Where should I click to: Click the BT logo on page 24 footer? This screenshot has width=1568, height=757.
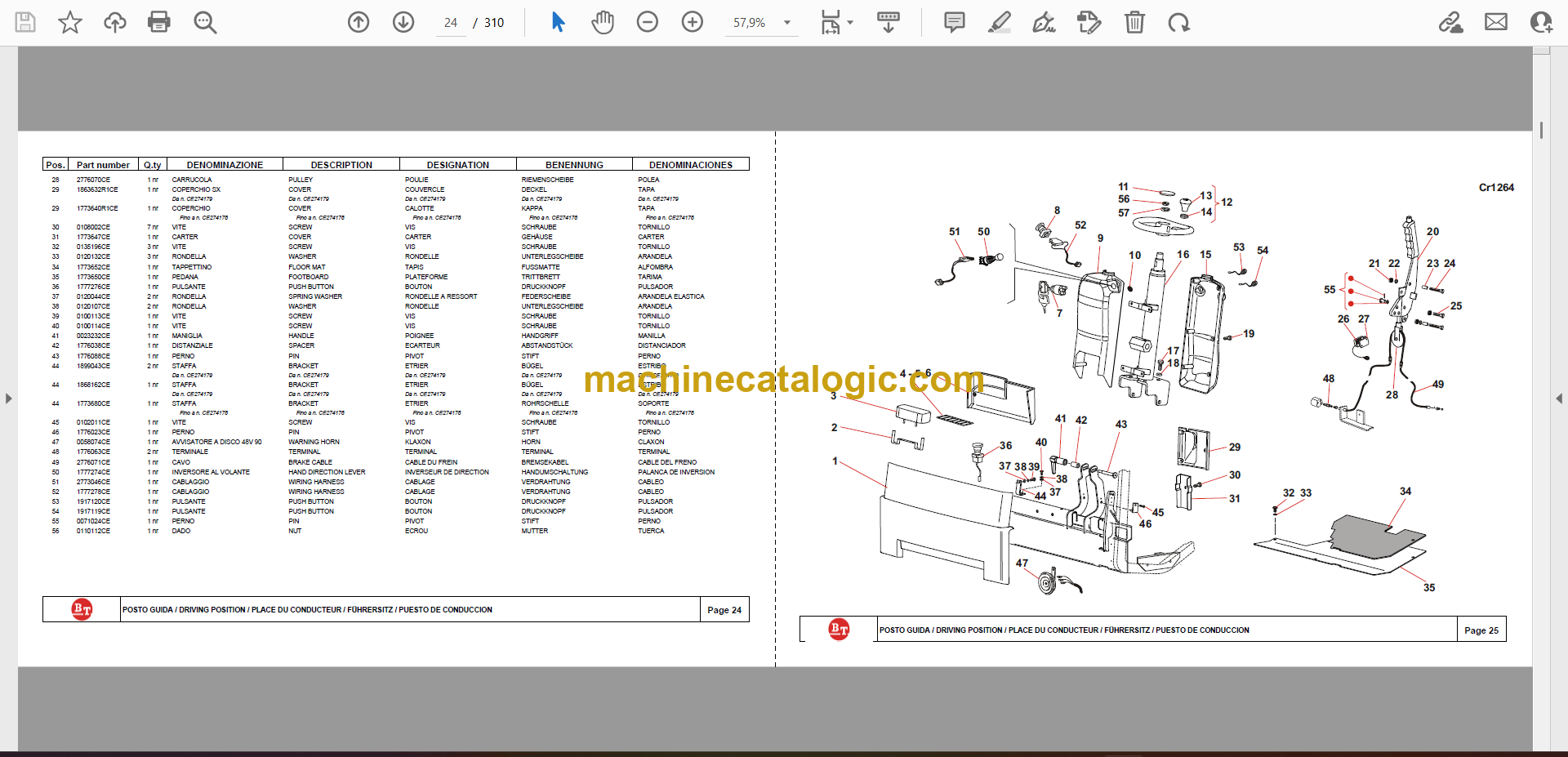point(82,609)
